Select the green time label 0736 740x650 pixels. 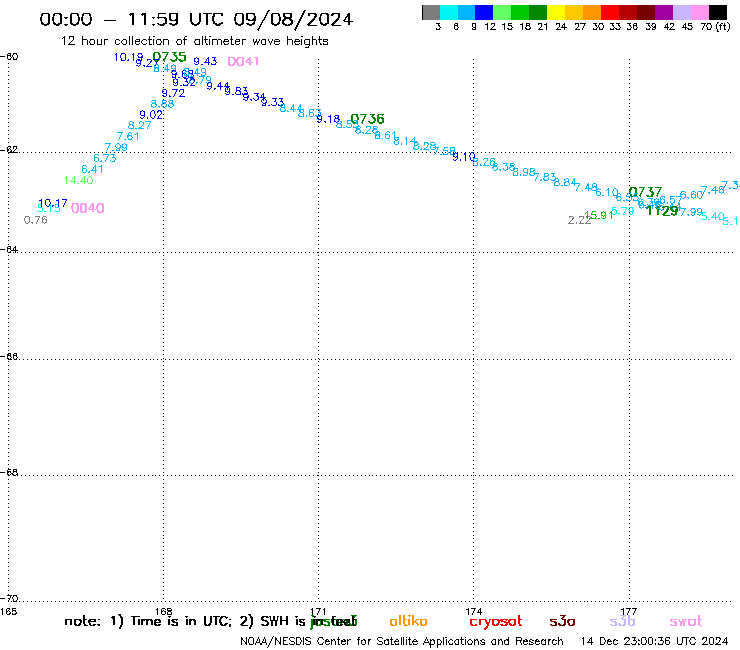[367, 119]
